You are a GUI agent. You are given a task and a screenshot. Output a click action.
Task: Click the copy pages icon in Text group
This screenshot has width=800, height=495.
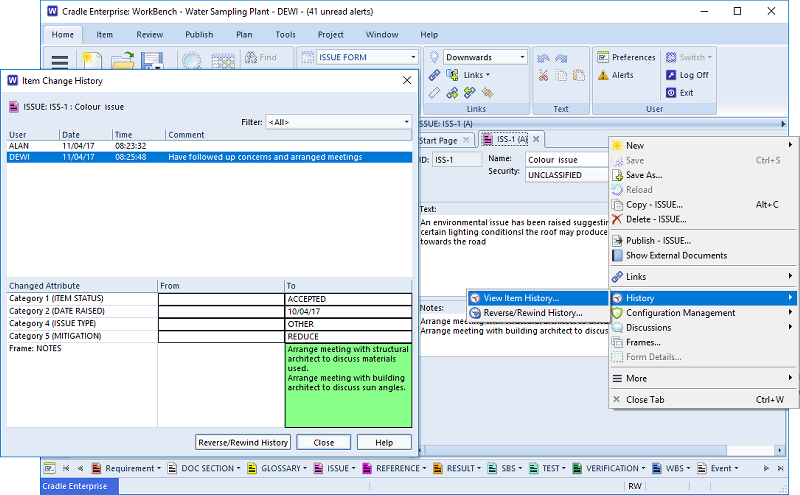click(x=561, y=76)
